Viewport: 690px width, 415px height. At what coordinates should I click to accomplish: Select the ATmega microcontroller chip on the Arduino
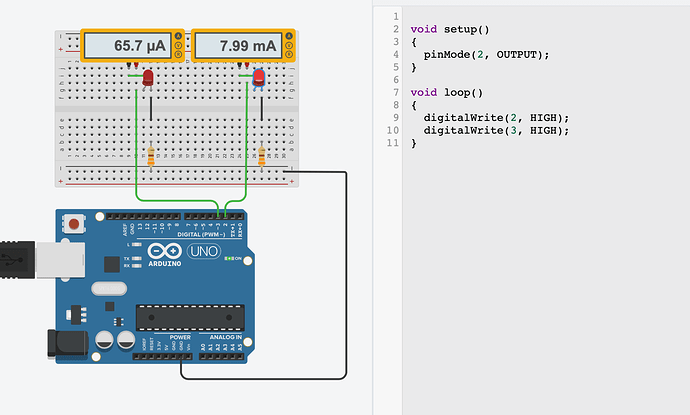pos(190,317)
